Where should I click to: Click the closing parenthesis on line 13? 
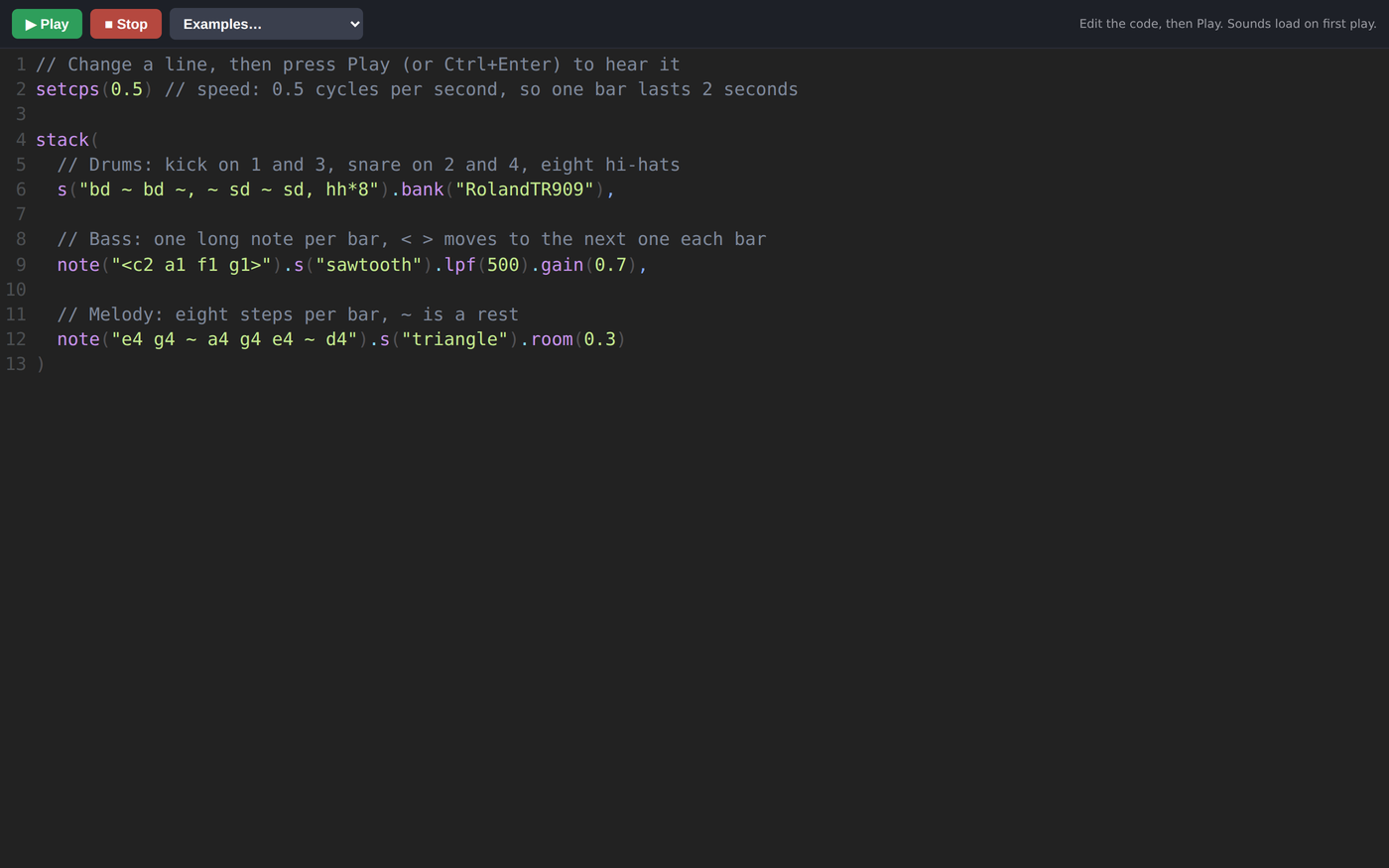coord(41,364)
